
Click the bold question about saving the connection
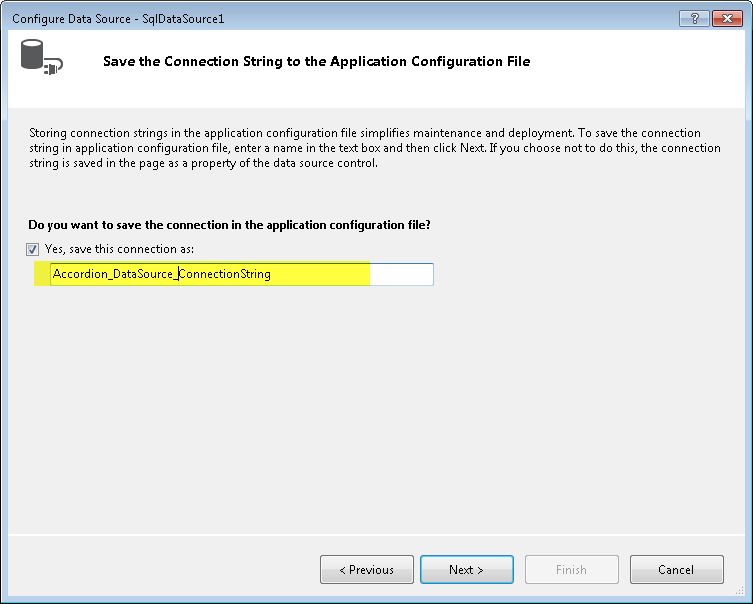click(236, 224)
